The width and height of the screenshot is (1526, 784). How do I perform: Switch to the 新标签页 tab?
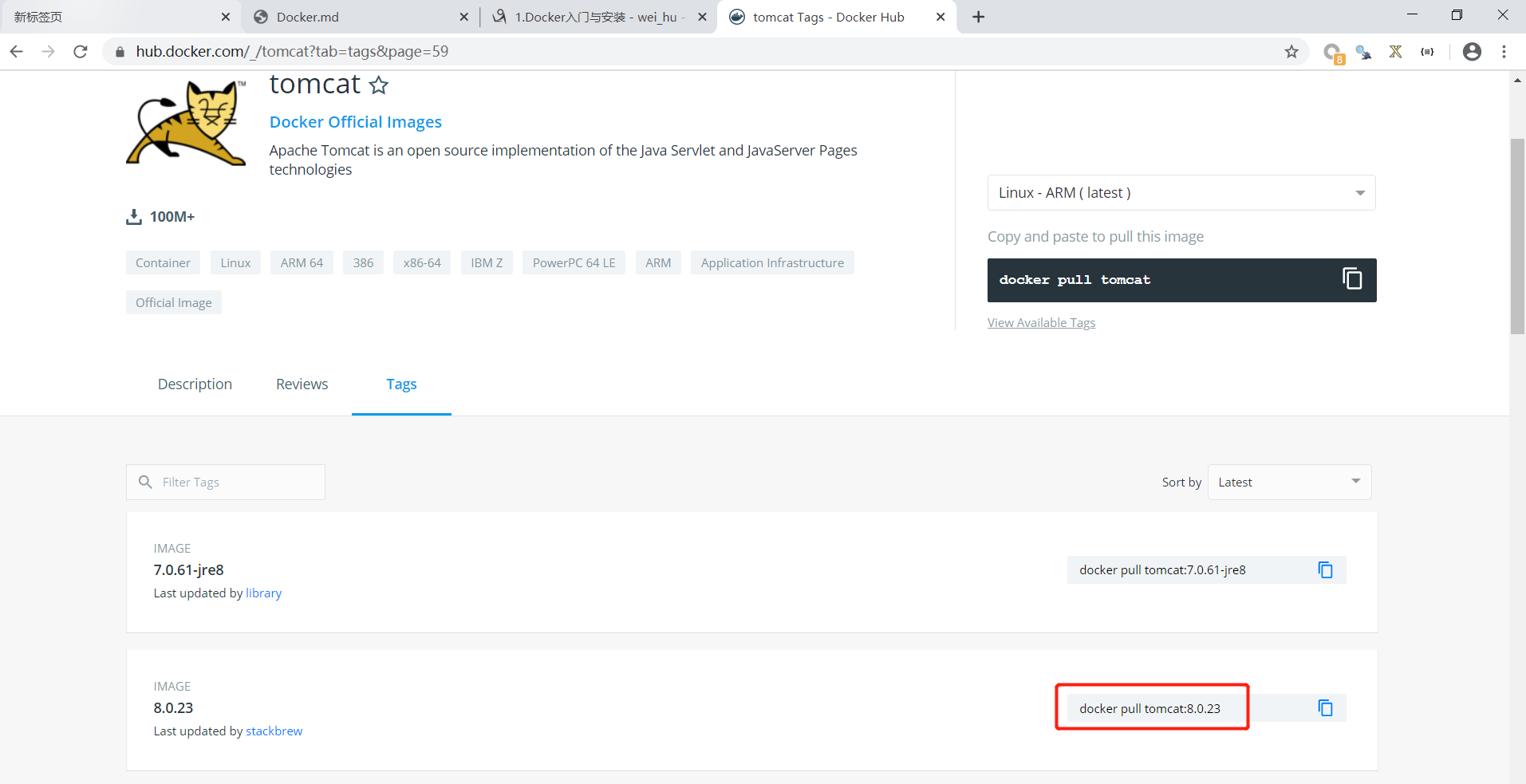[x=120, y=17]
